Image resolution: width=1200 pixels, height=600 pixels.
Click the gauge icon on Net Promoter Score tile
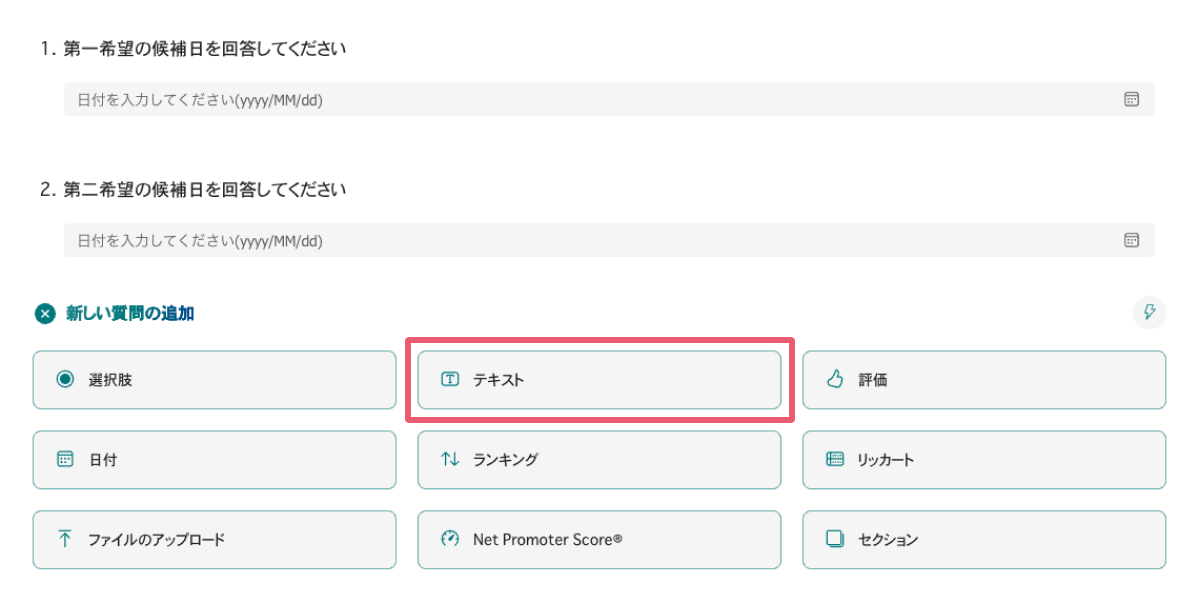451,539
